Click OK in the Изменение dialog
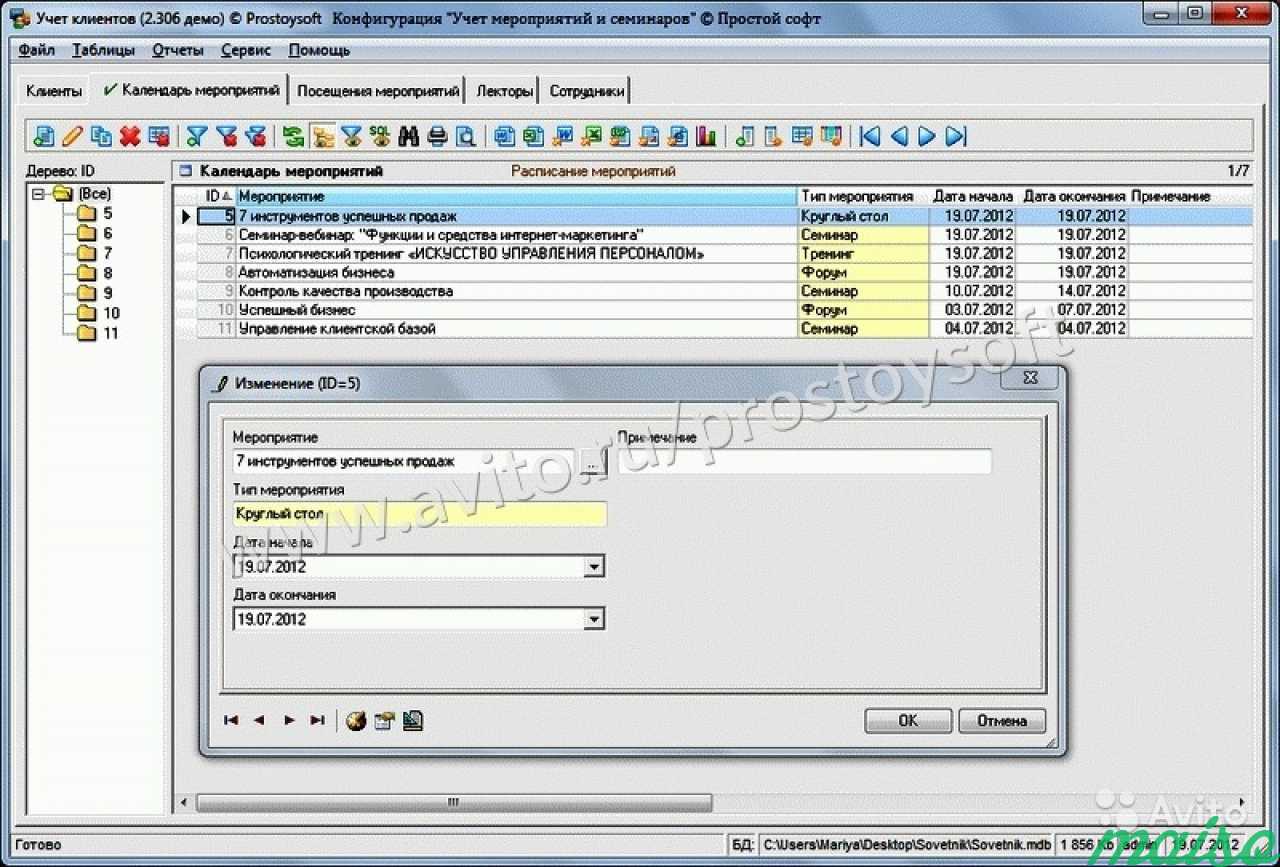This screenshot has height=867, width=1280. point(908,720)
